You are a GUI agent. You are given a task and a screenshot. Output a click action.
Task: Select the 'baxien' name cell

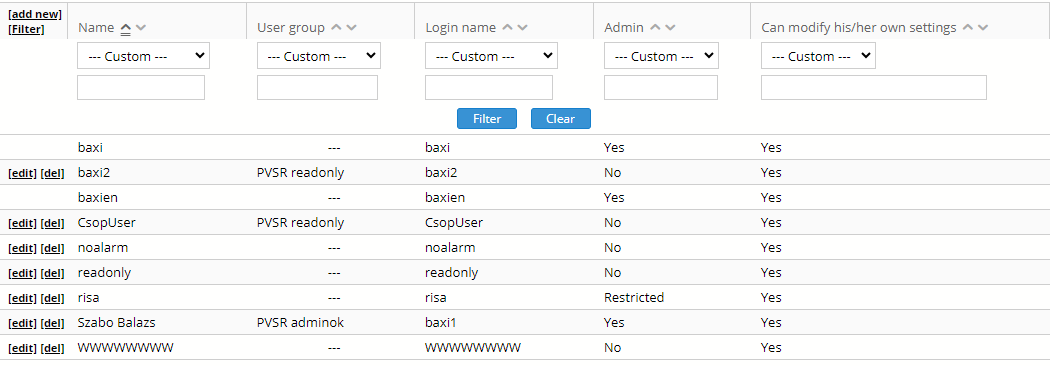(98, 198)
